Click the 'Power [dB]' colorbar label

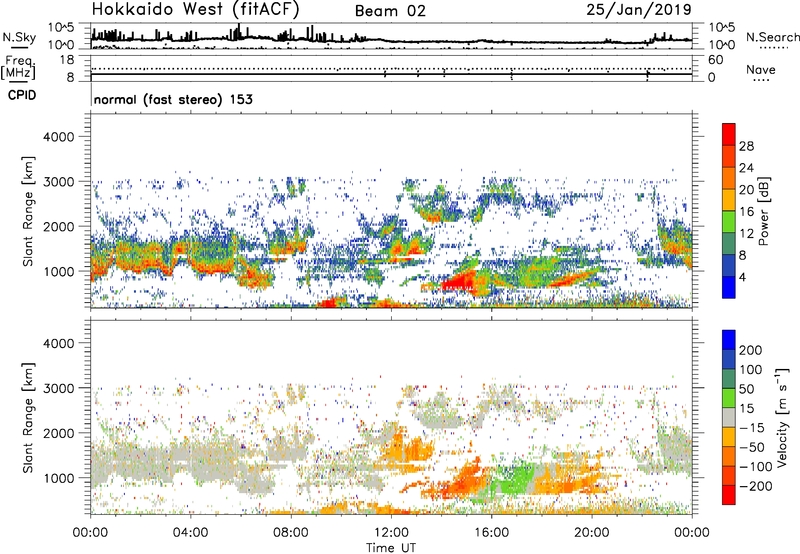tap(764, 211)
